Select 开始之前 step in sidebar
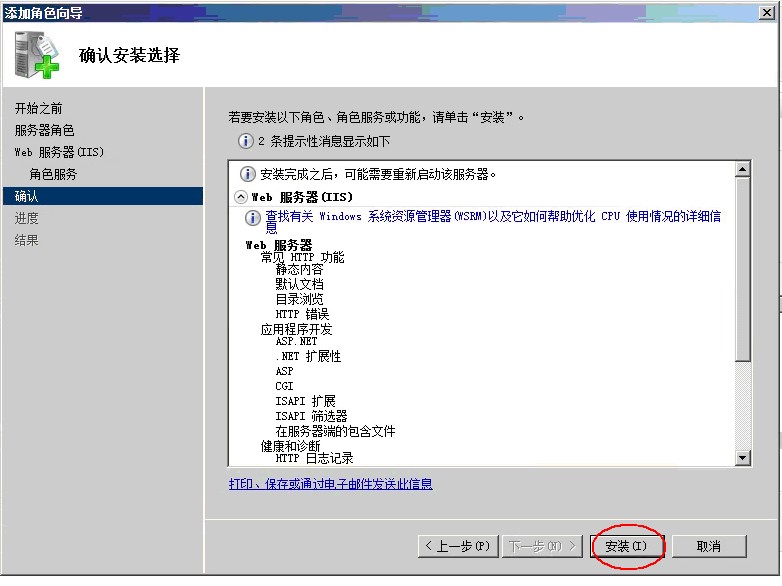 pos(38,108)
